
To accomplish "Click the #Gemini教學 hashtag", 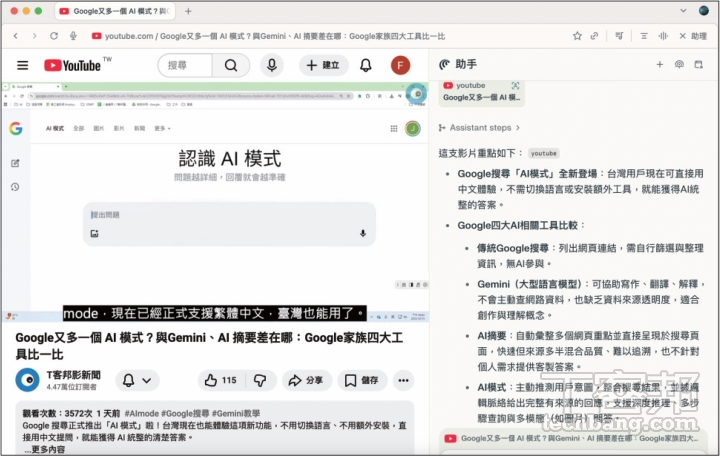I will coord(236,413).
